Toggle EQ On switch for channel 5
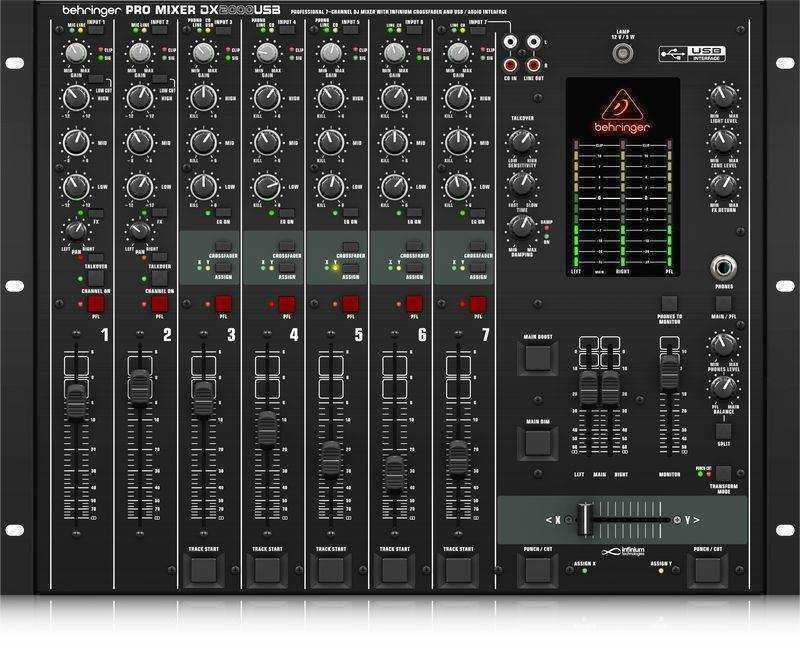The width and height of the screenshot is (800, 647). 351,213
